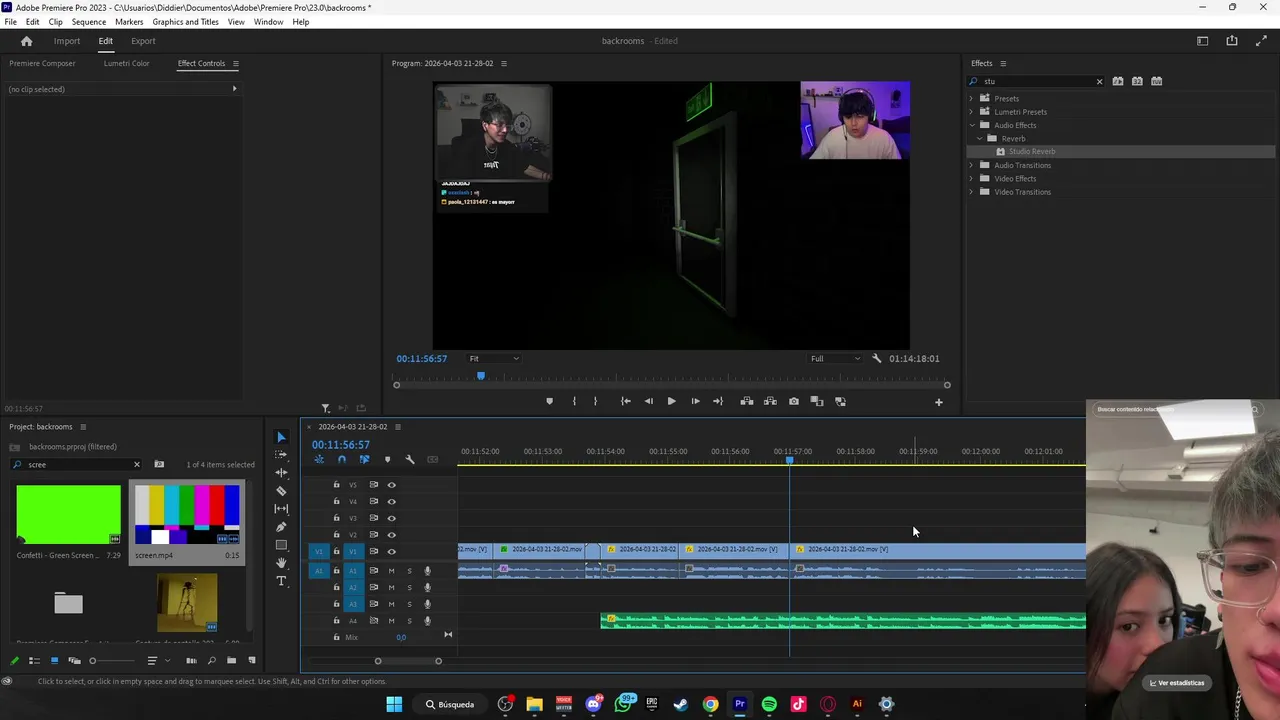Step back one frame in Program monitor
Image resolution: width=1280 pixels, height=720 pixels.
point(648,401)
